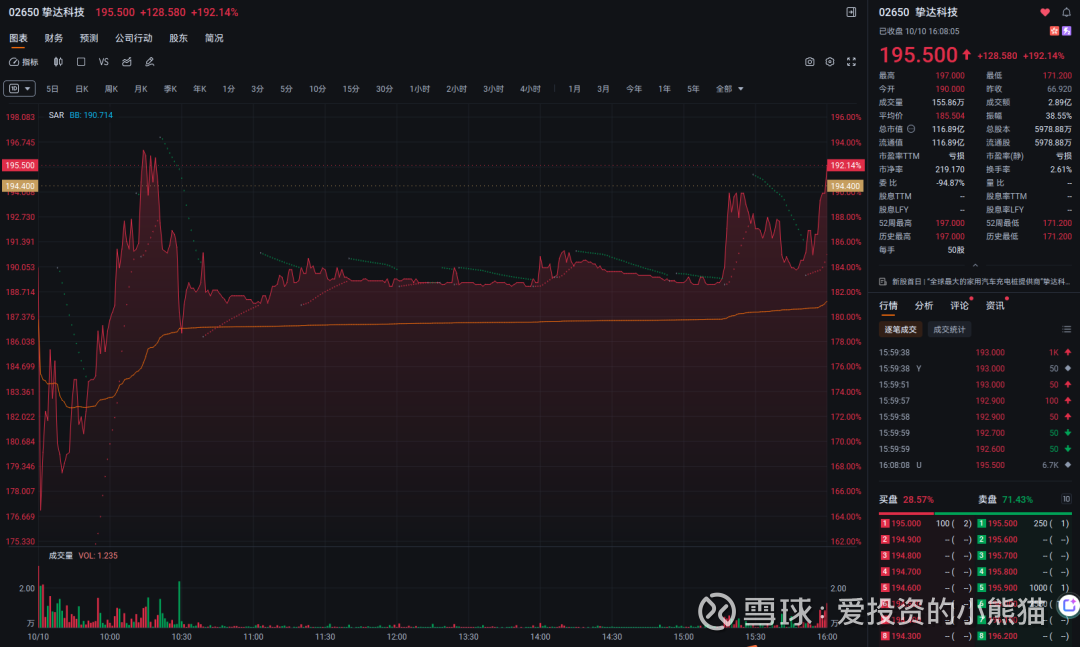Click the SAR indicator label on chart
This screenshot has height=647, width=1080.
[x=56, y=115]
